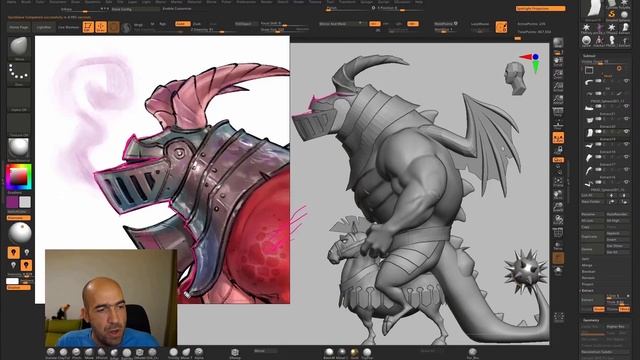The image size is (640, 360).
Task: Toggle the Floor grid
Action: 558,125
